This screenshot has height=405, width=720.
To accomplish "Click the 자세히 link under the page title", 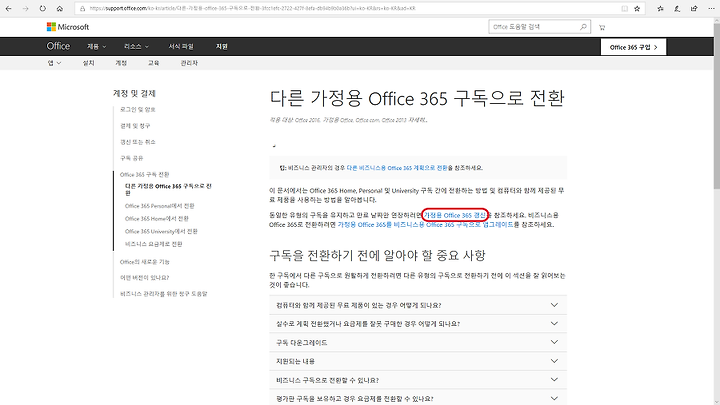I will pos(418,120).
